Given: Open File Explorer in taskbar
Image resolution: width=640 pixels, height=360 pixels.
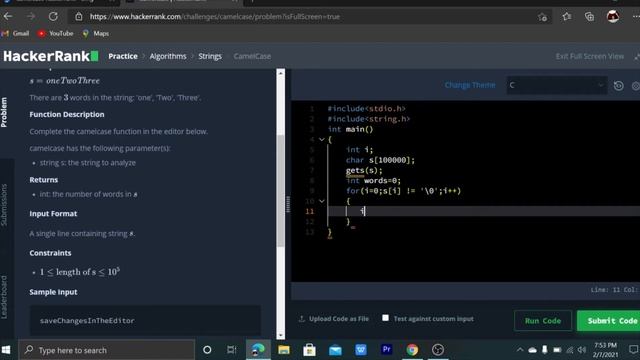Looking at the screenshot, I should click(x=284, y=350).
